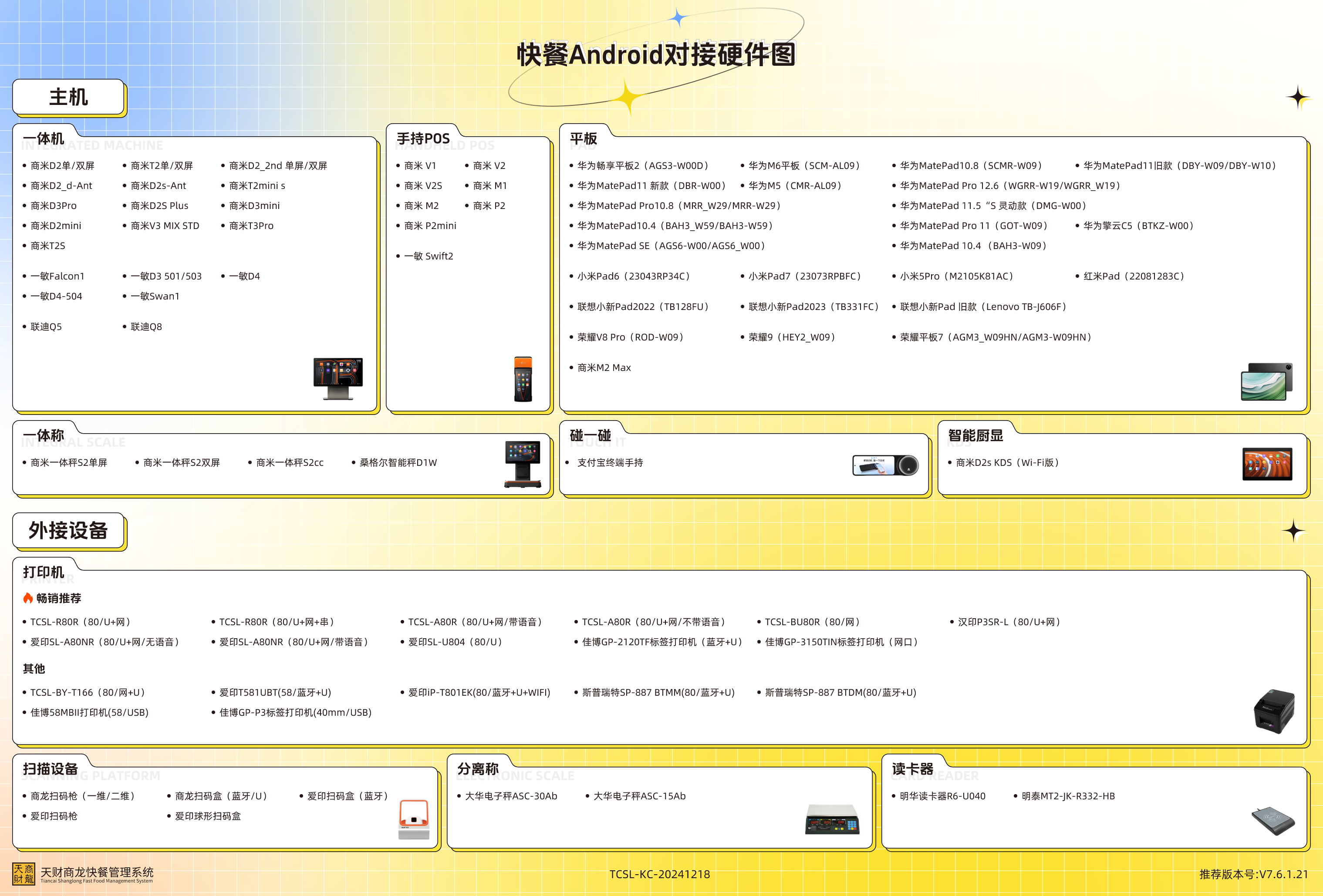The width and height of the screenshot is (1323, 896).
Task: Click the title 快餐Android对接硬件图
Action: pyautogui.click(x=656, y=55)
